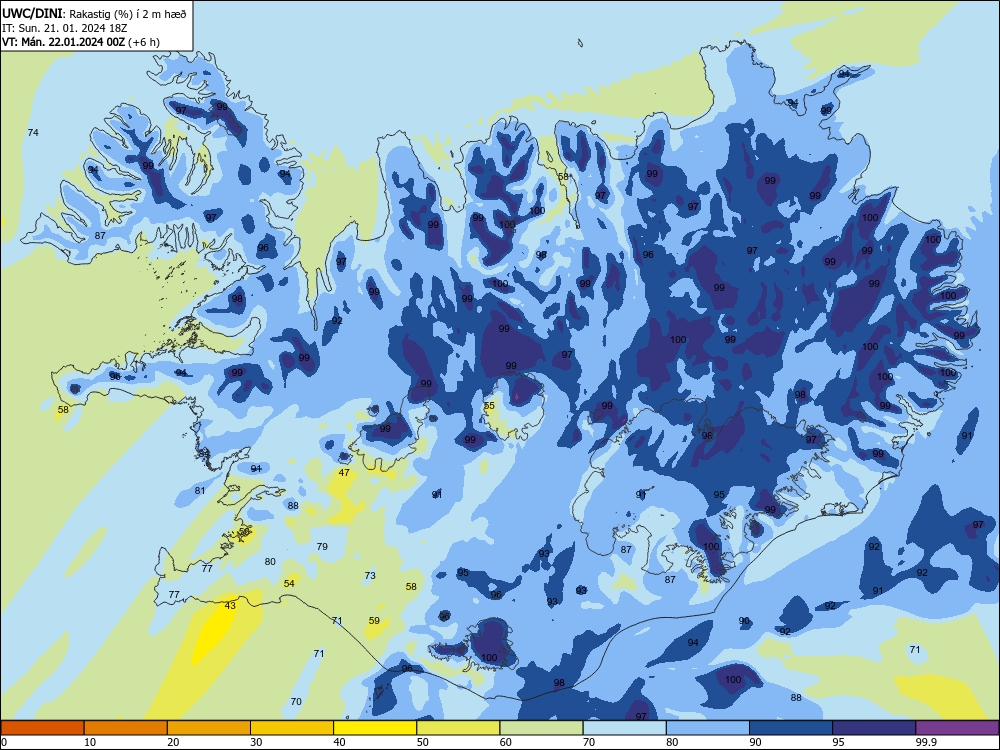Click the map humidity value '59'

click(x=374, y=621)
